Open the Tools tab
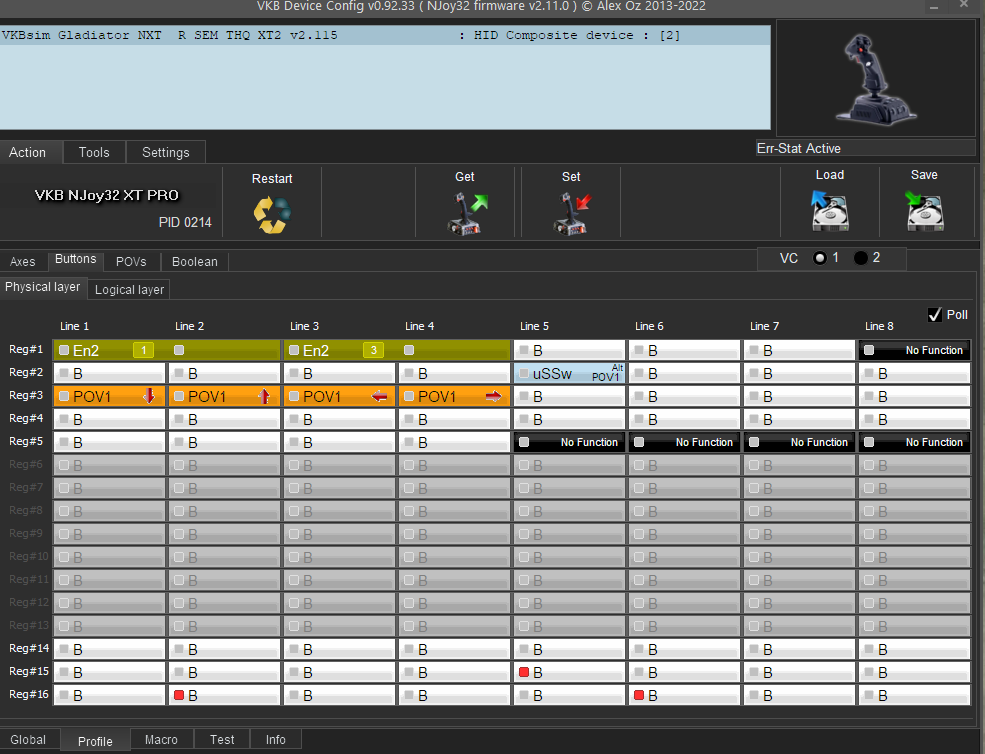Image resolution: width=985 pixels, height=754 pixels. pos(94,152)
